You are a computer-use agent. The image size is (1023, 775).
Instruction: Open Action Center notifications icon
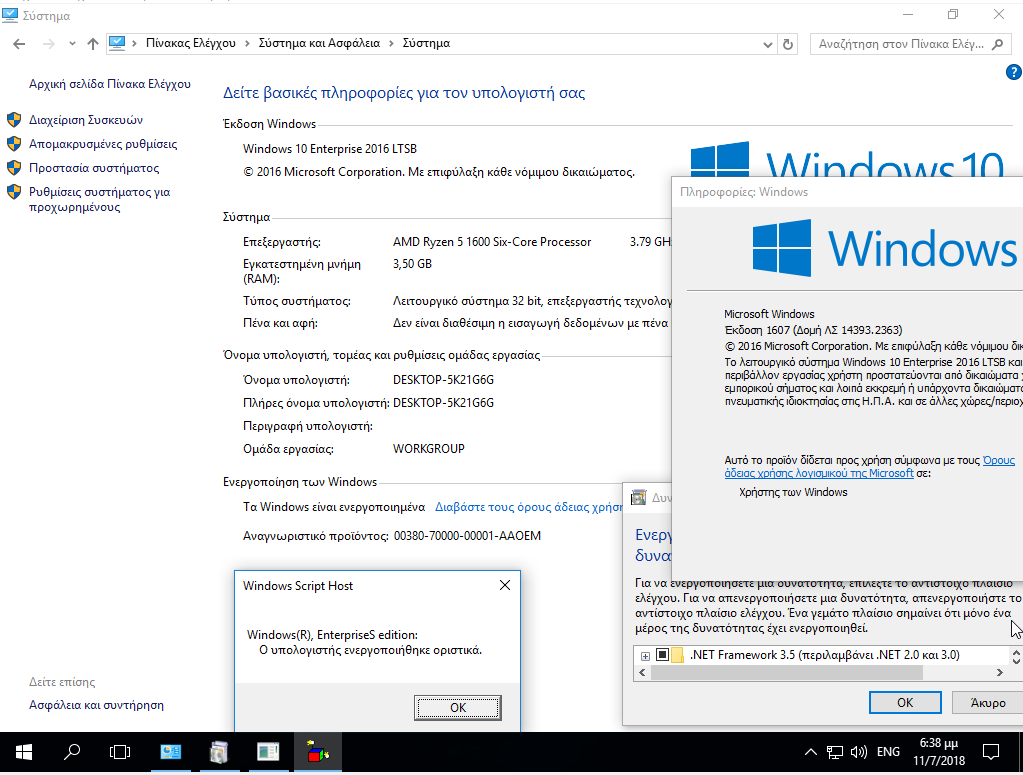pyautogui.click(x=991, y=752)
